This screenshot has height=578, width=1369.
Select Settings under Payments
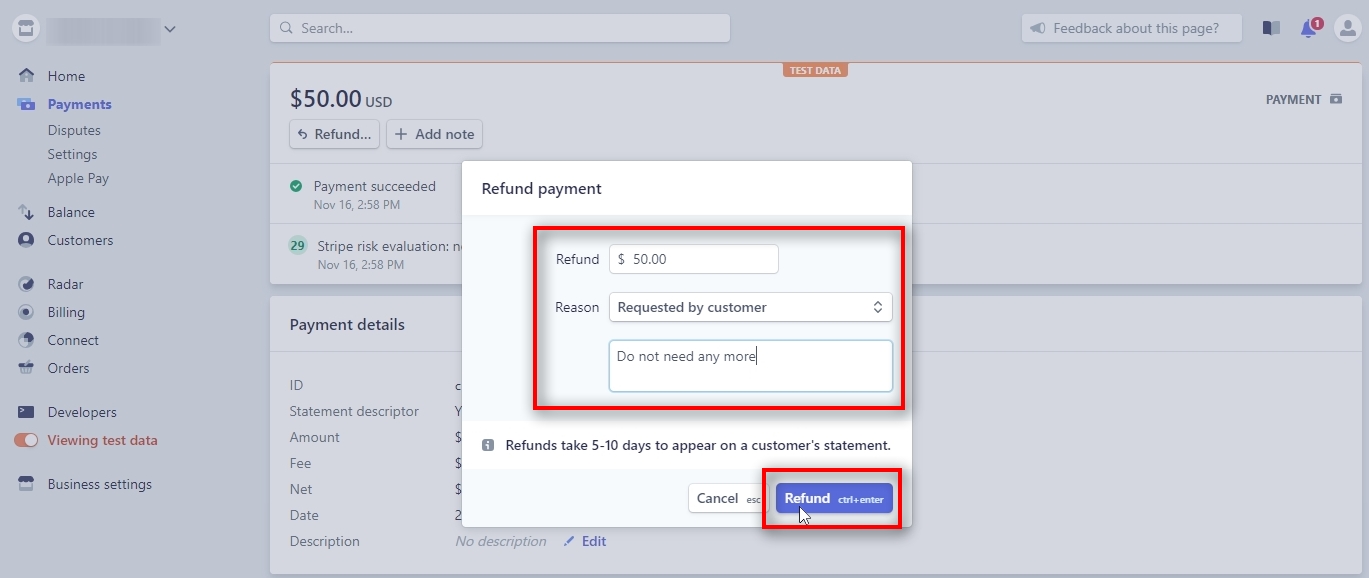point(72,154)
